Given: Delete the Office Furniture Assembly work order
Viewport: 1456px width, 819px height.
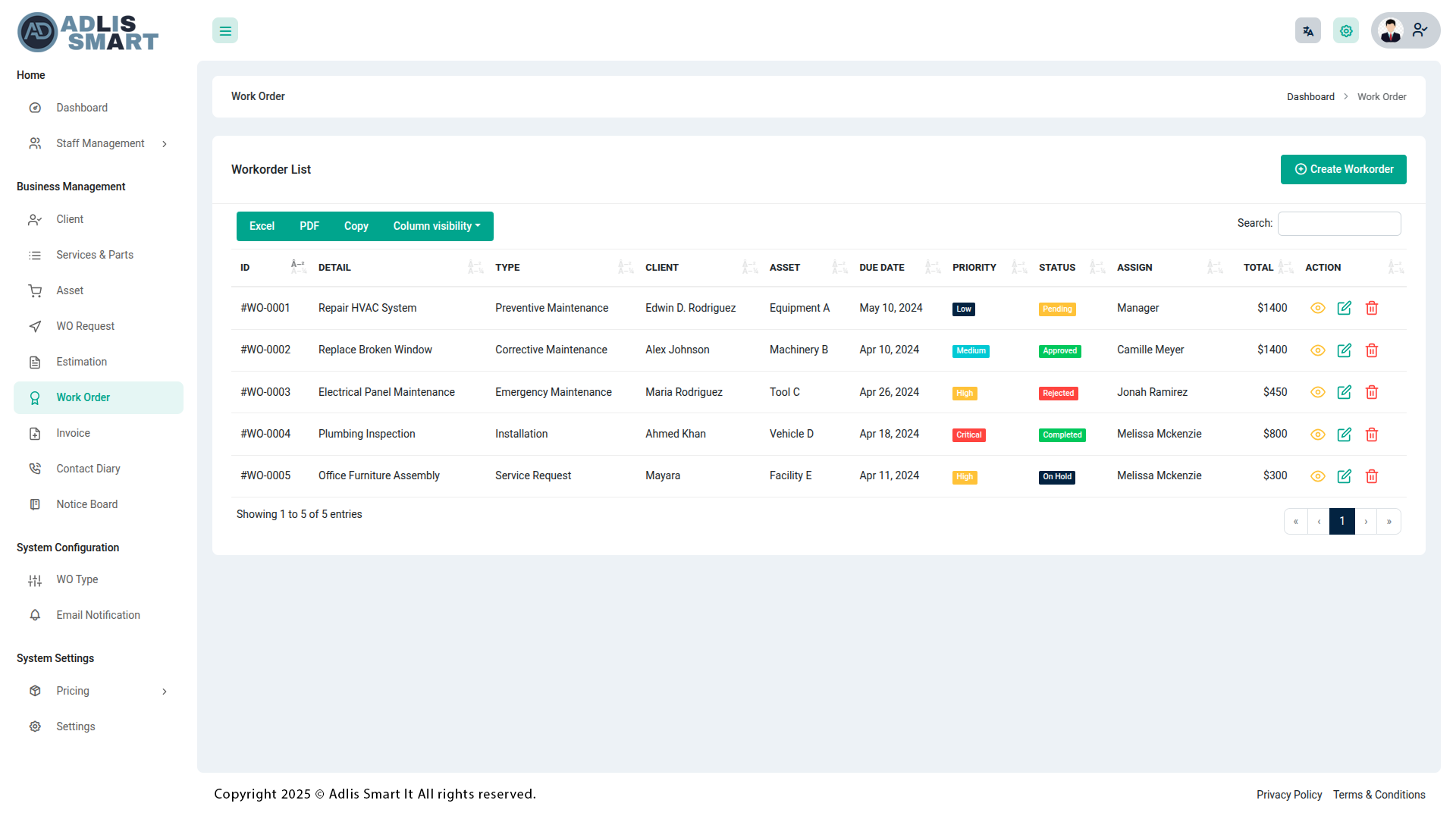Looking at the screenshot, I should point(1371,476).
